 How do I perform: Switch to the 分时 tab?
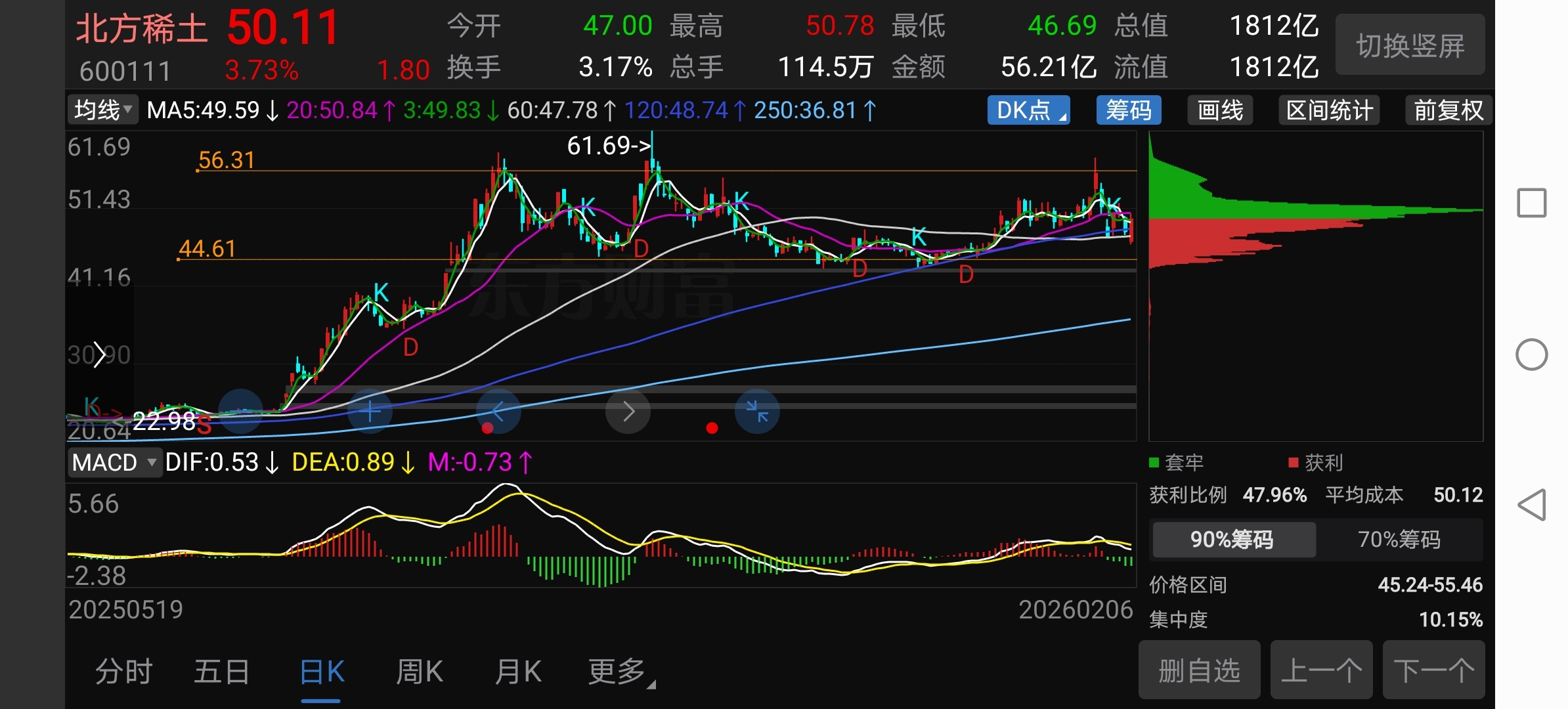click(123, 672)
